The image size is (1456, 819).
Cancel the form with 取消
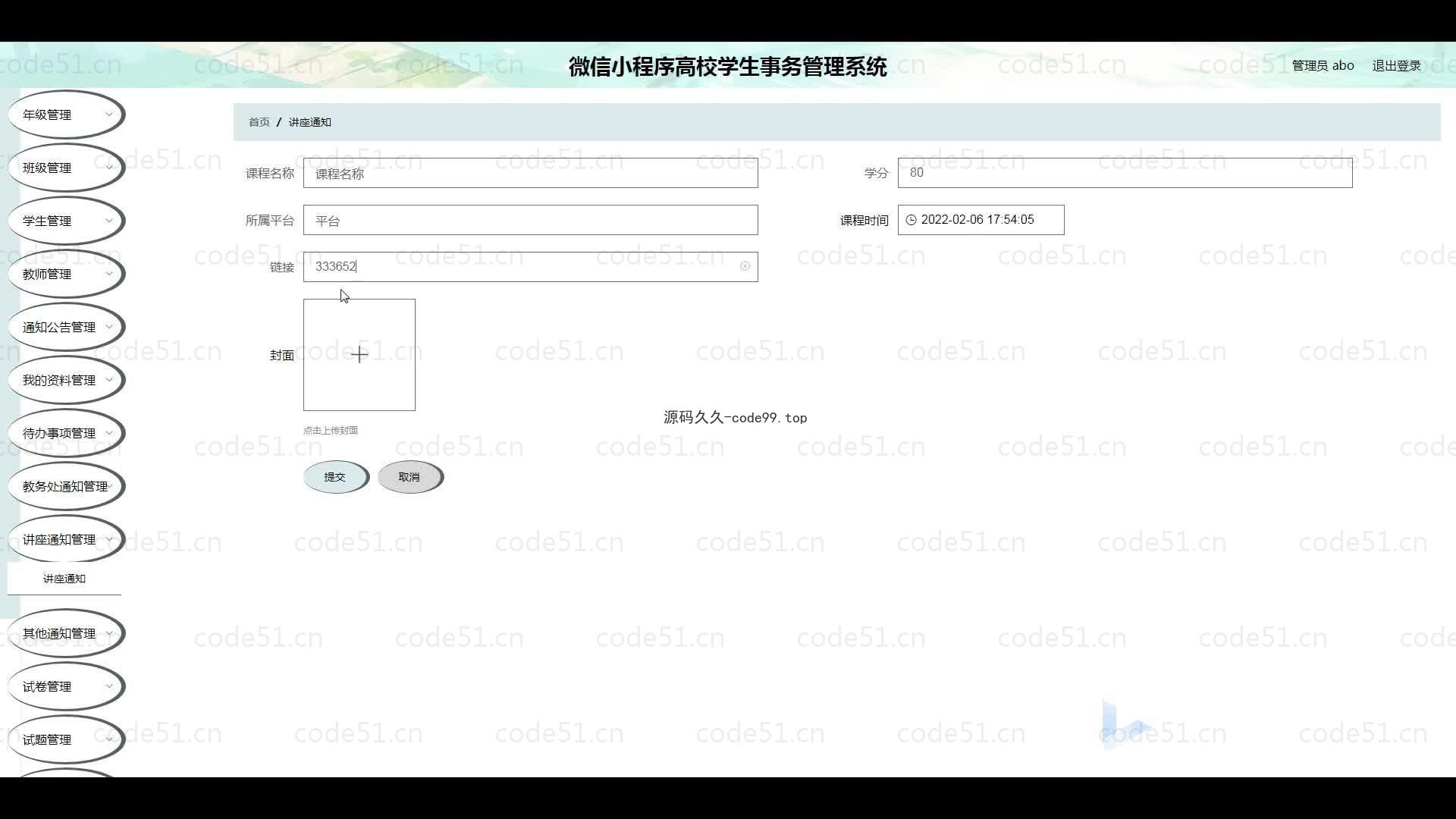409,477
